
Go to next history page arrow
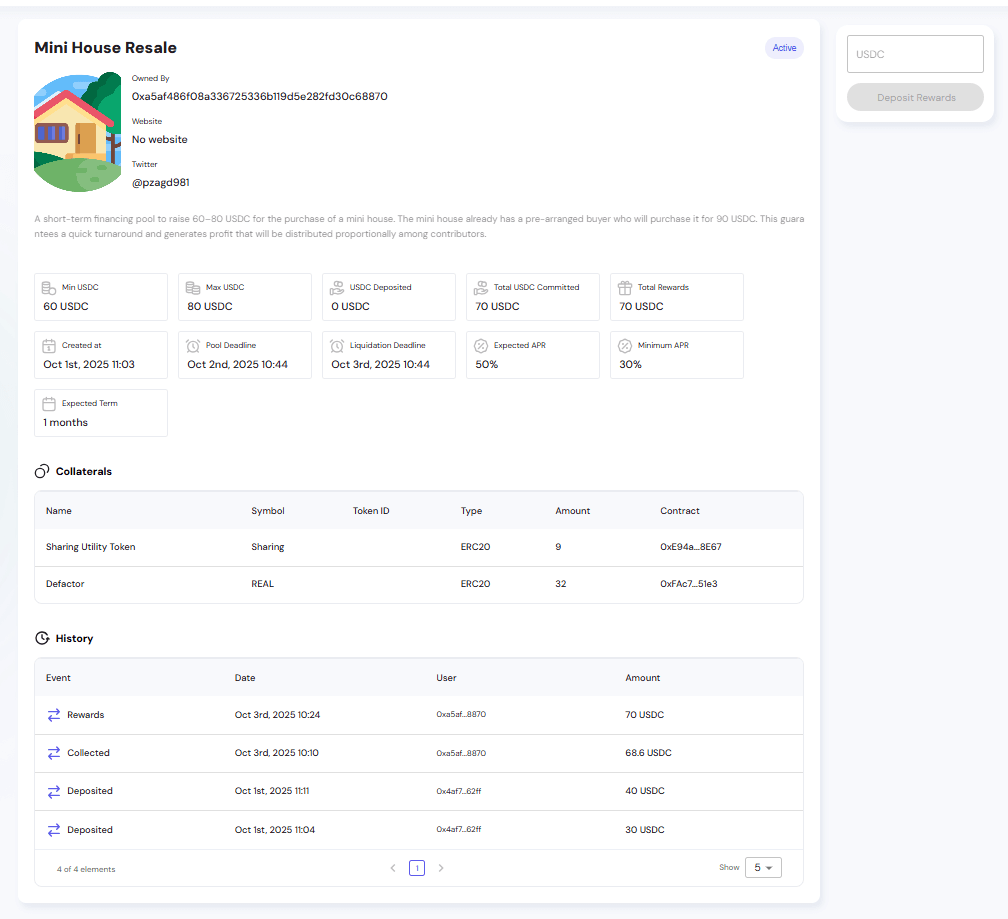point(441,868)
